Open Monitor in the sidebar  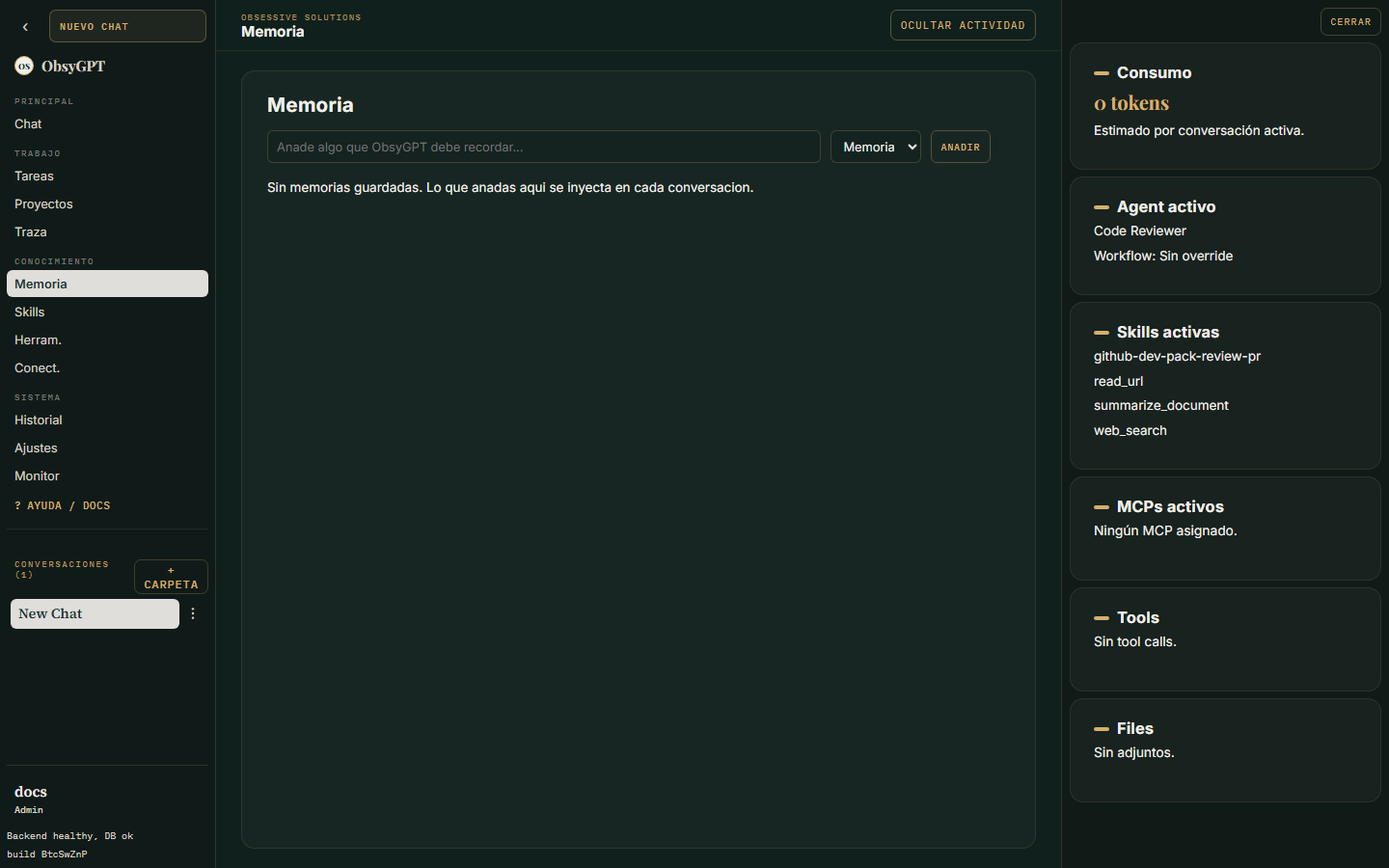[107, 475]
